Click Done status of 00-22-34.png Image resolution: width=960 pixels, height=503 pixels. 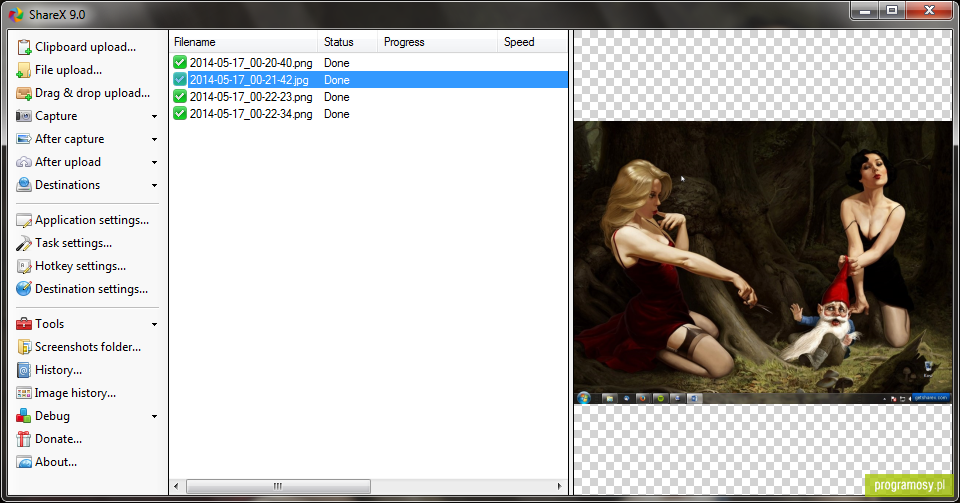(337, 114)
